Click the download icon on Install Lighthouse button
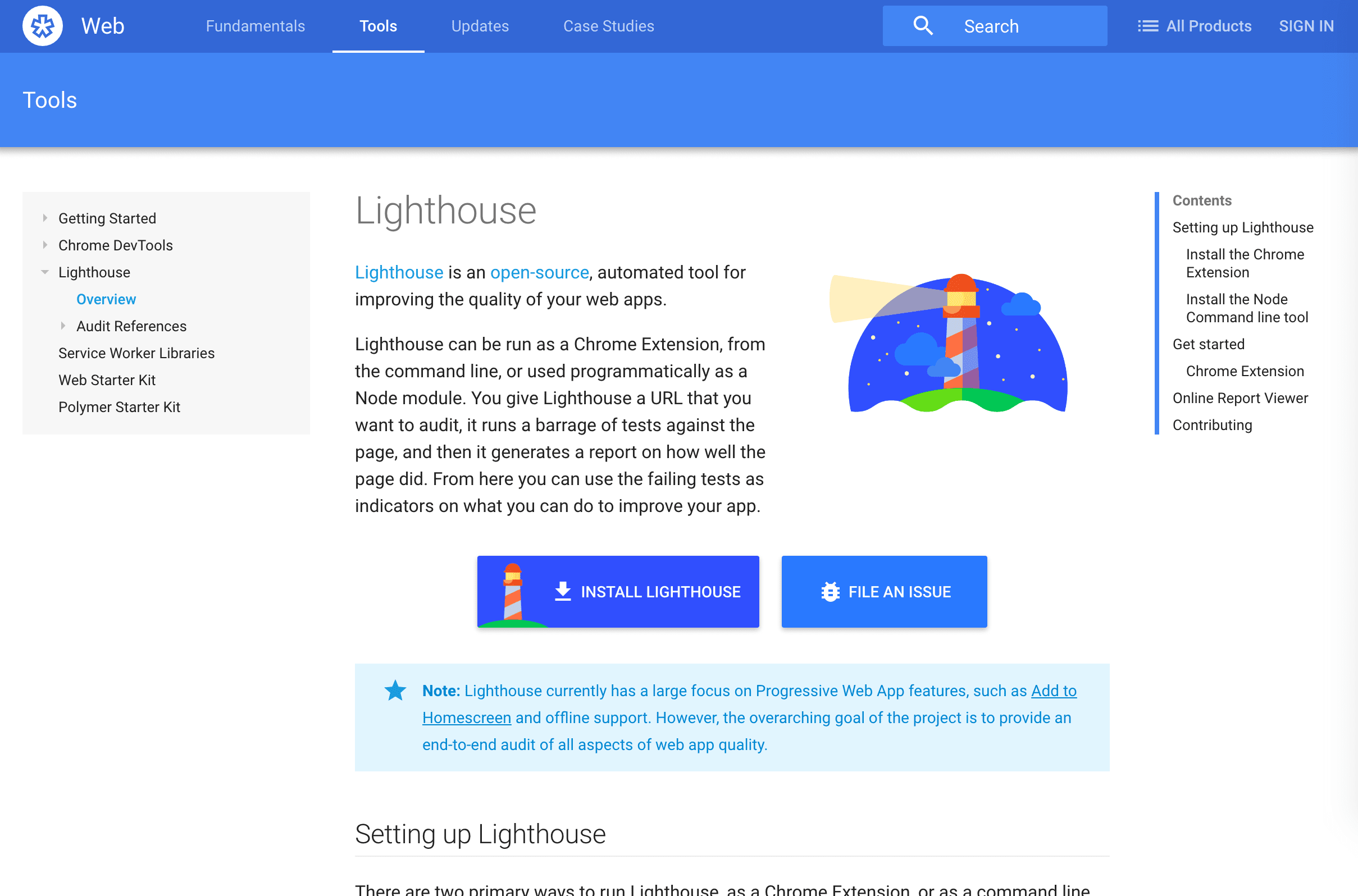This screenshot has width=1358, height=896. [x=562, y=591]
